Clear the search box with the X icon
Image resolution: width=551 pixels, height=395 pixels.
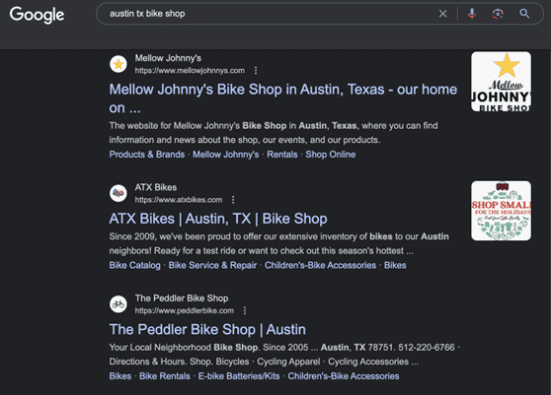point(443,14)
